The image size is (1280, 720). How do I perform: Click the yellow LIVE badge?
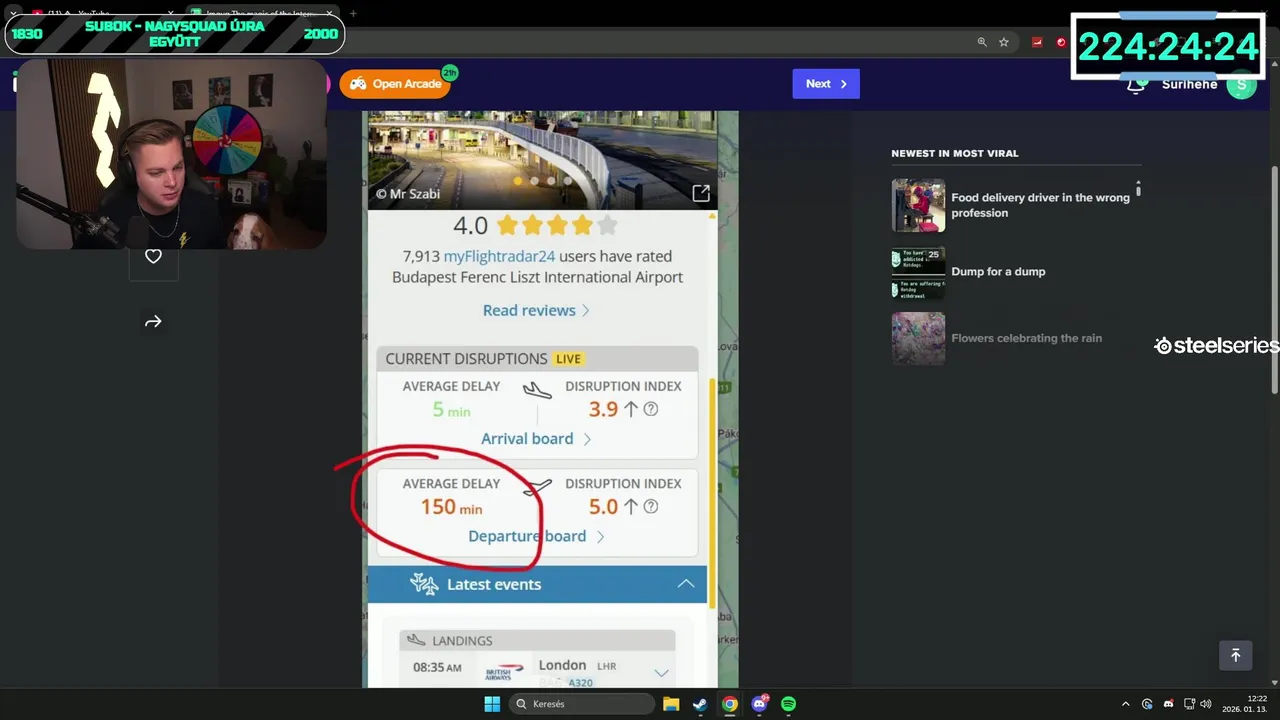pyautogui.click(x=568, y=359)
